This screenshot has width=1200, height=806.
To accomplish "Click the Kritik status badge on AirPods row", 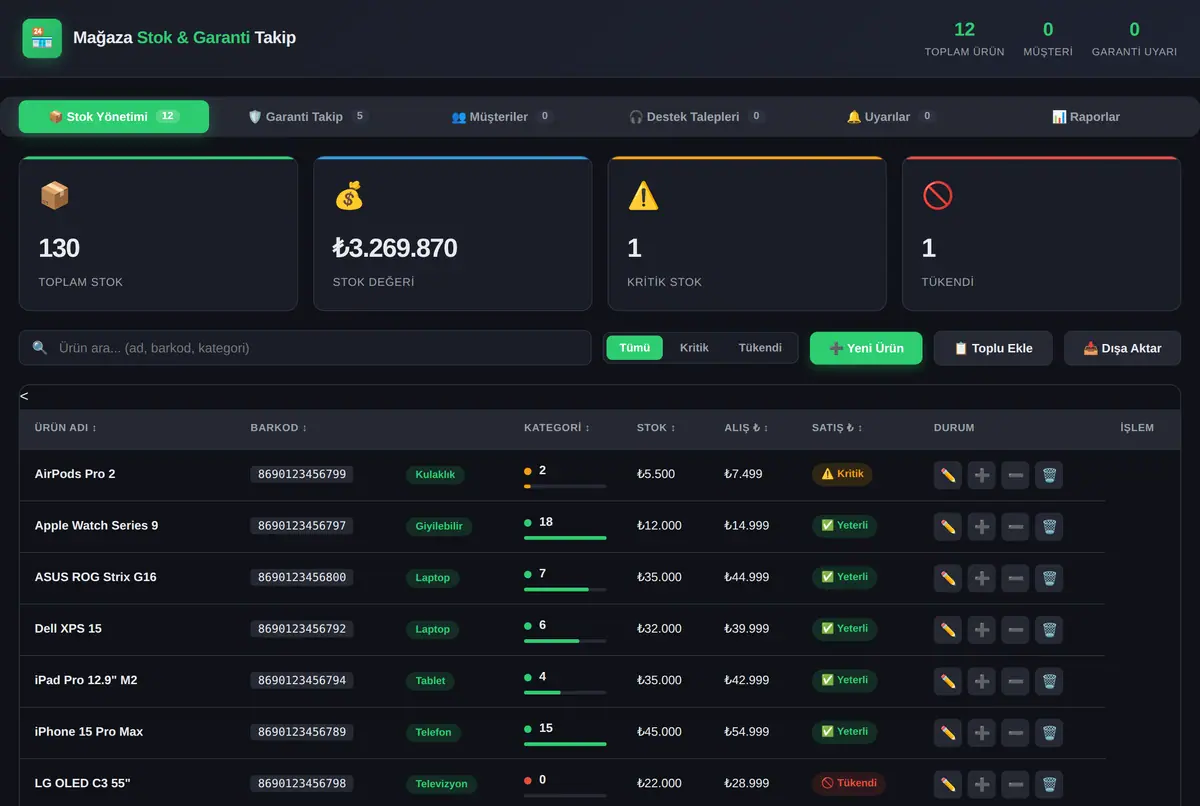I will (x=842, y=474).
